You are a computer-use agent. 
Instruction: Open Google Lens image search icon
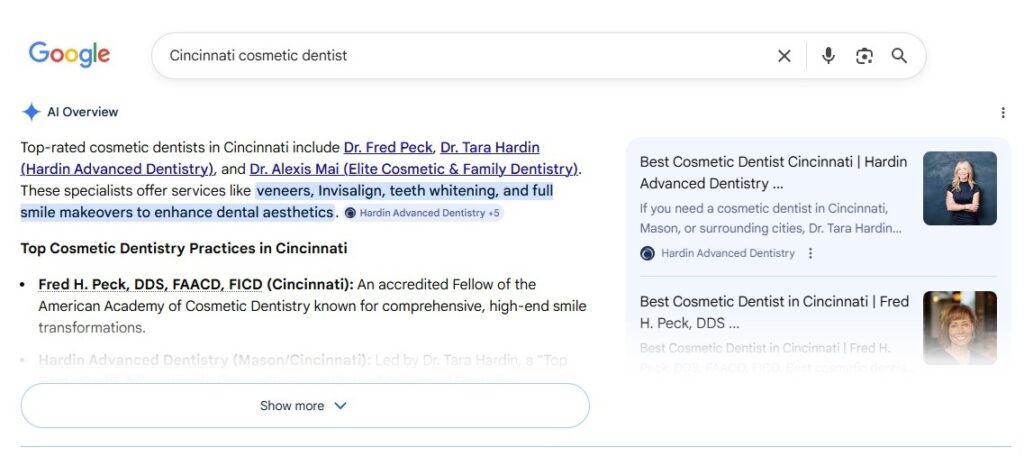(x=864, y=56)
